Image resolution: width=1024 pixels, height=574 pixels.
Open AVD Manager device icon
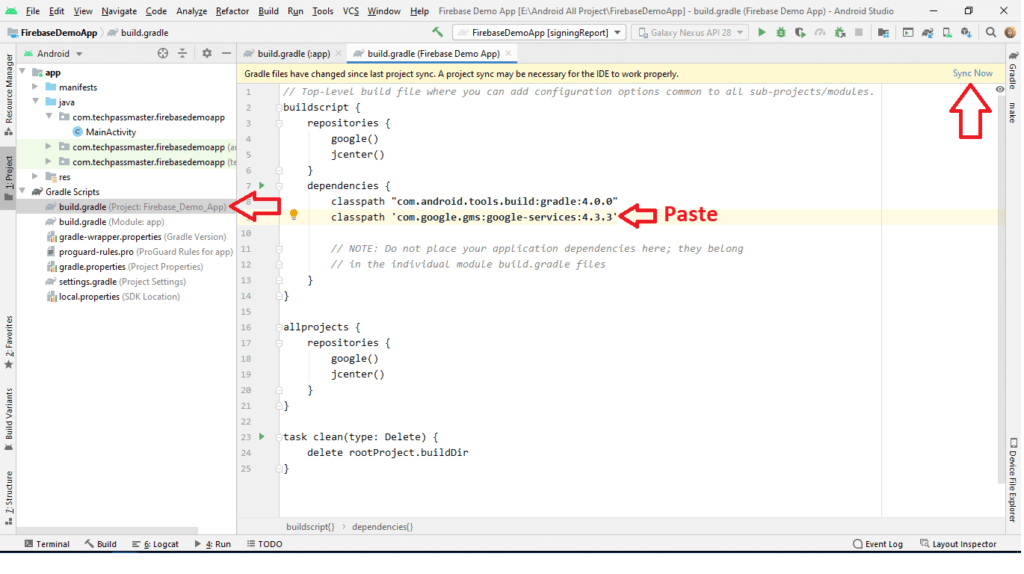pyautogui.click(x=947, y=32)
